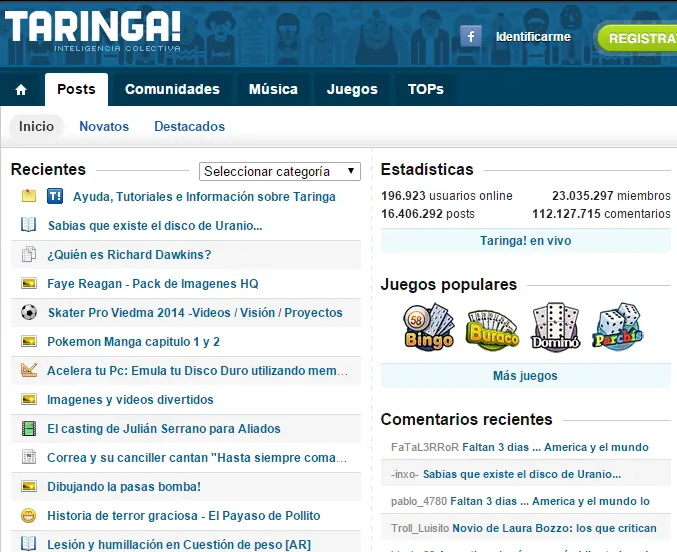This screenshot has width=677, height=552.
Task: Click the ruler icon beside Acelera tu Pc
Action: pos(29,370)
